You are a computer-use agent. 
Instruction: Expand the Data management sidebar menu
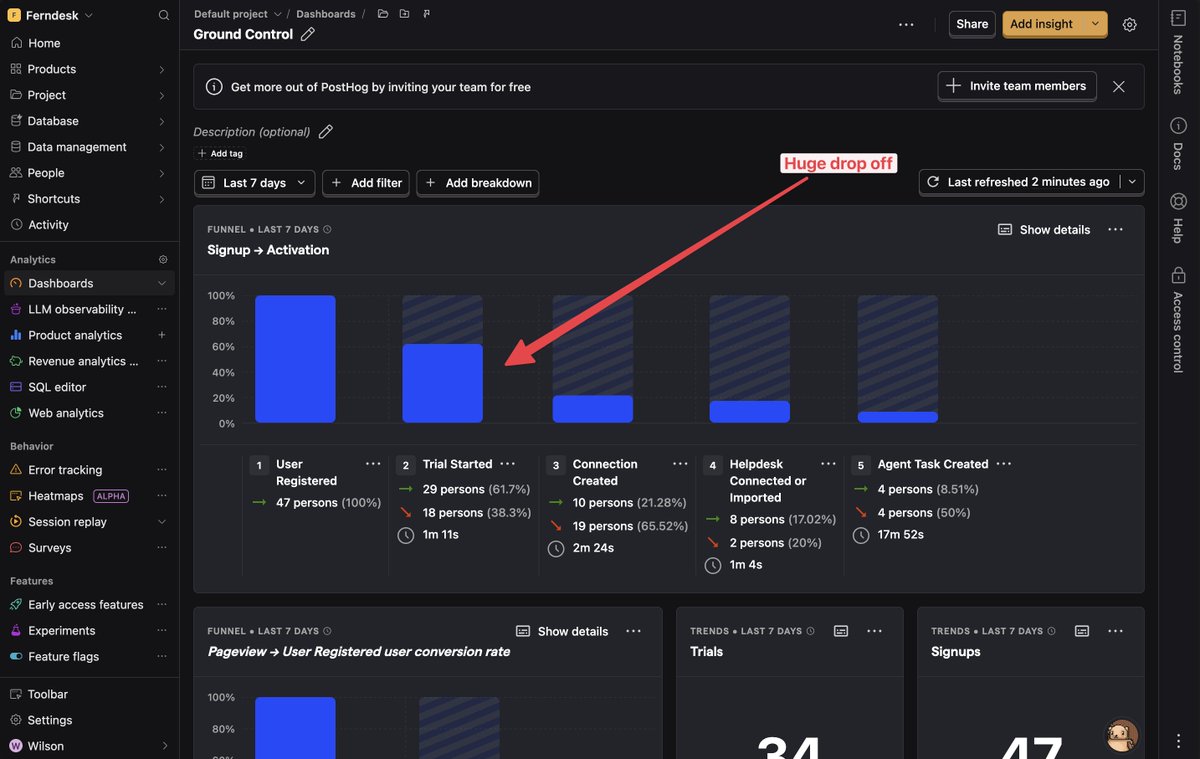coord(162,147)
